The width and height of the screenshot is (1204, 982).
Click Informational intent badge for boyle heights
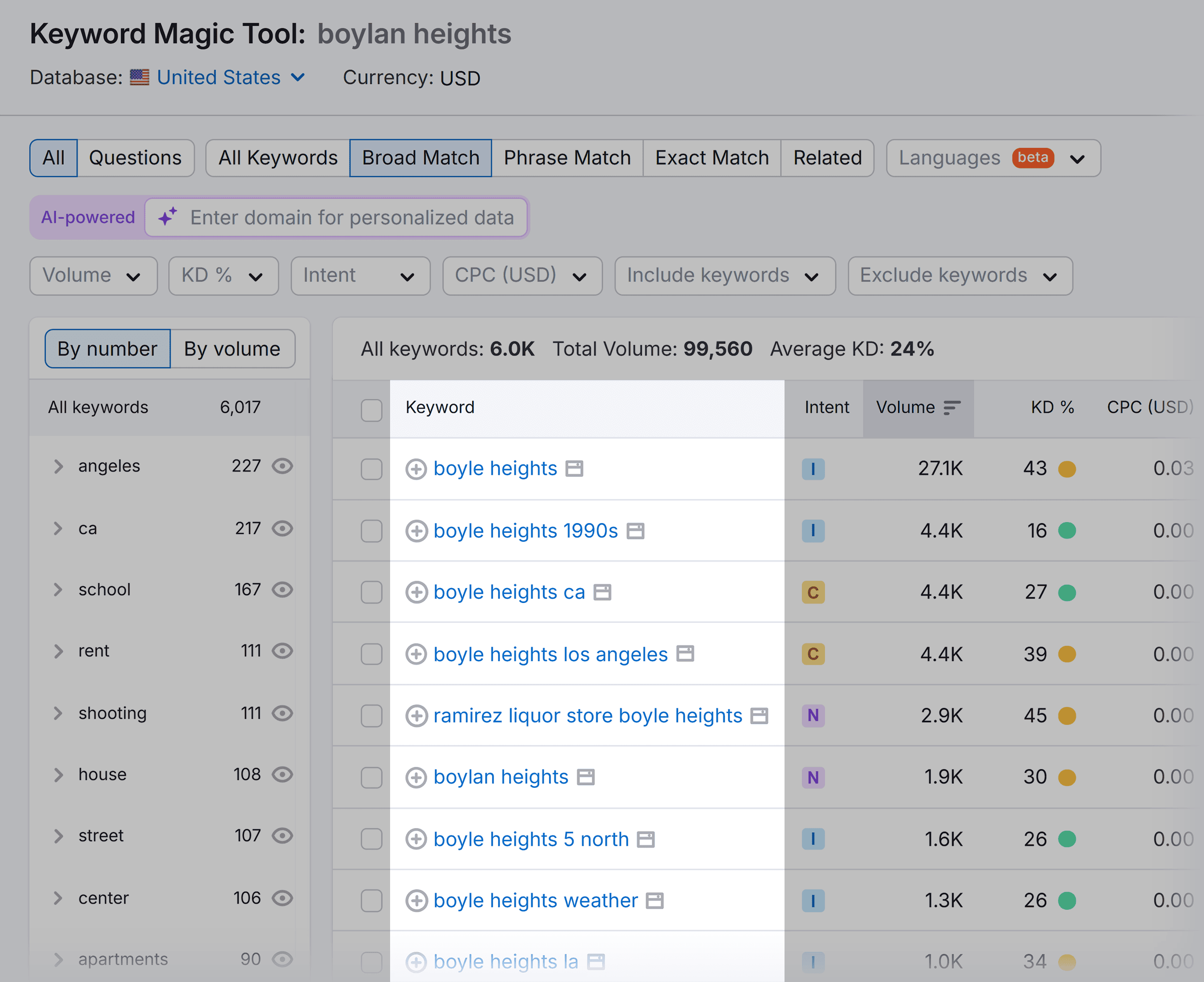coord(813,469)
